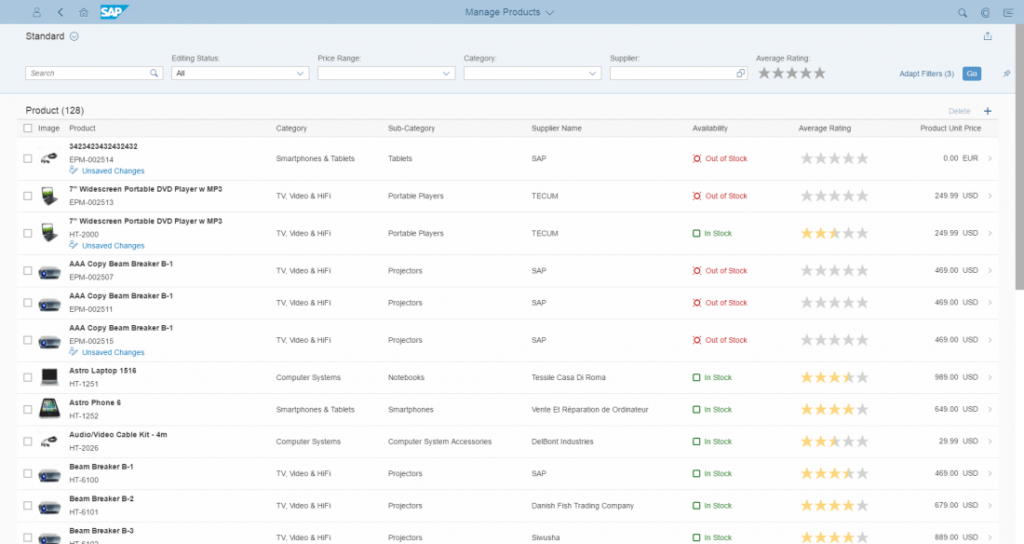This screenshot has width=1024, height=544.
Task: Click the share icon below header
Action: [987, 37]
